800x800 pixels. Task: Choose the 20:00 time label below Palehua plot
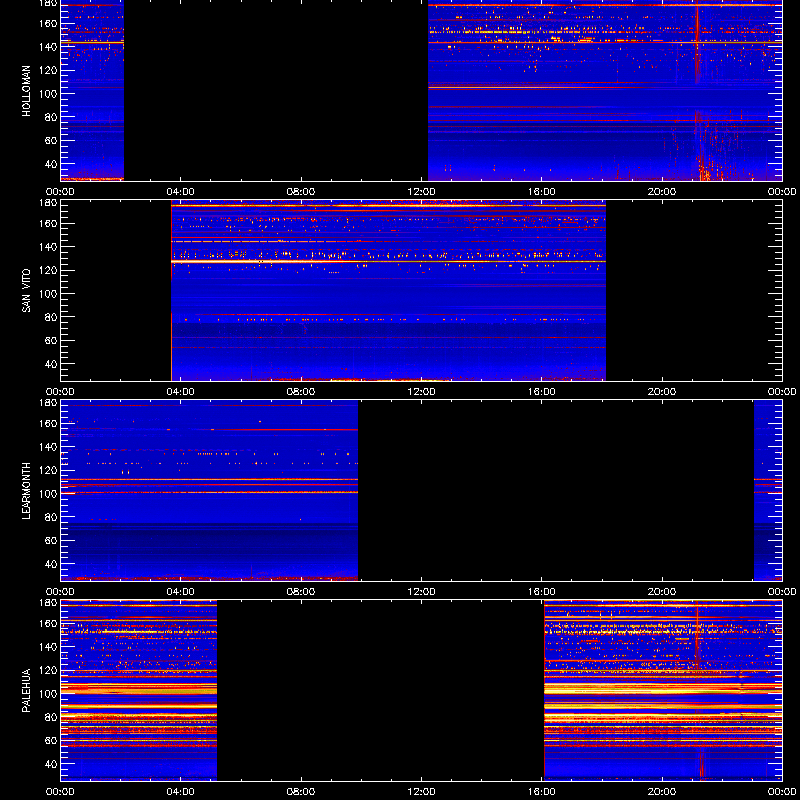pos(662,792)
